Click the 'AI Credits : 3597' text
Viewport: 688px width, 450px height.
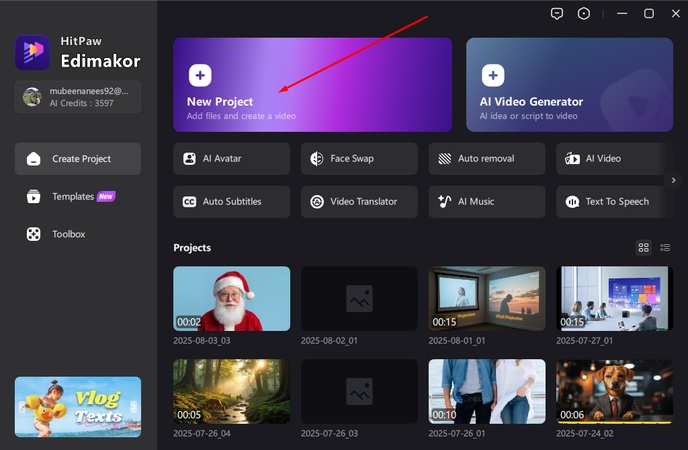coord(82,104)
